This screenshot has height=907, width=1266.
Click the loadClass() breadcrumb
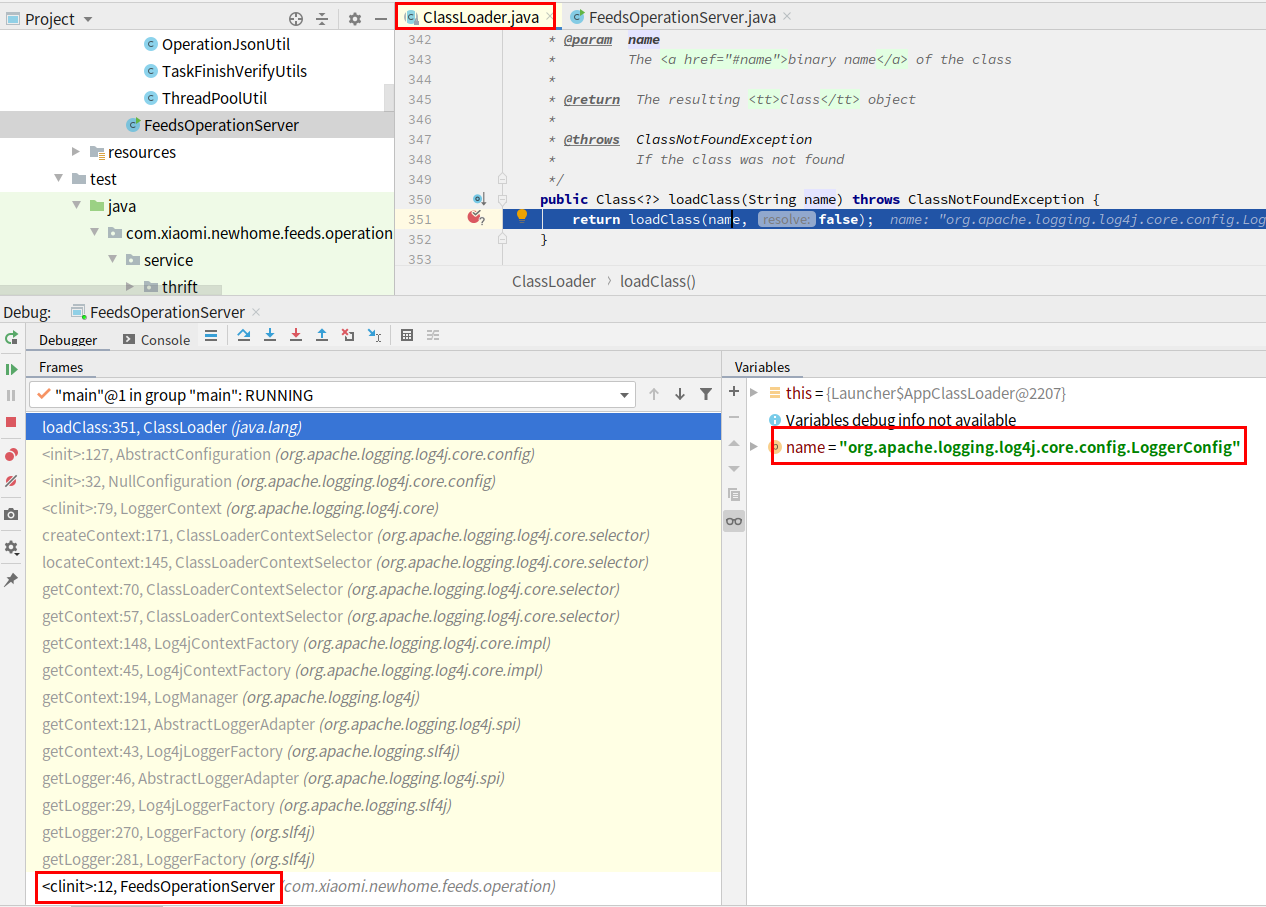pyautogui.click(x=658, y=281)
